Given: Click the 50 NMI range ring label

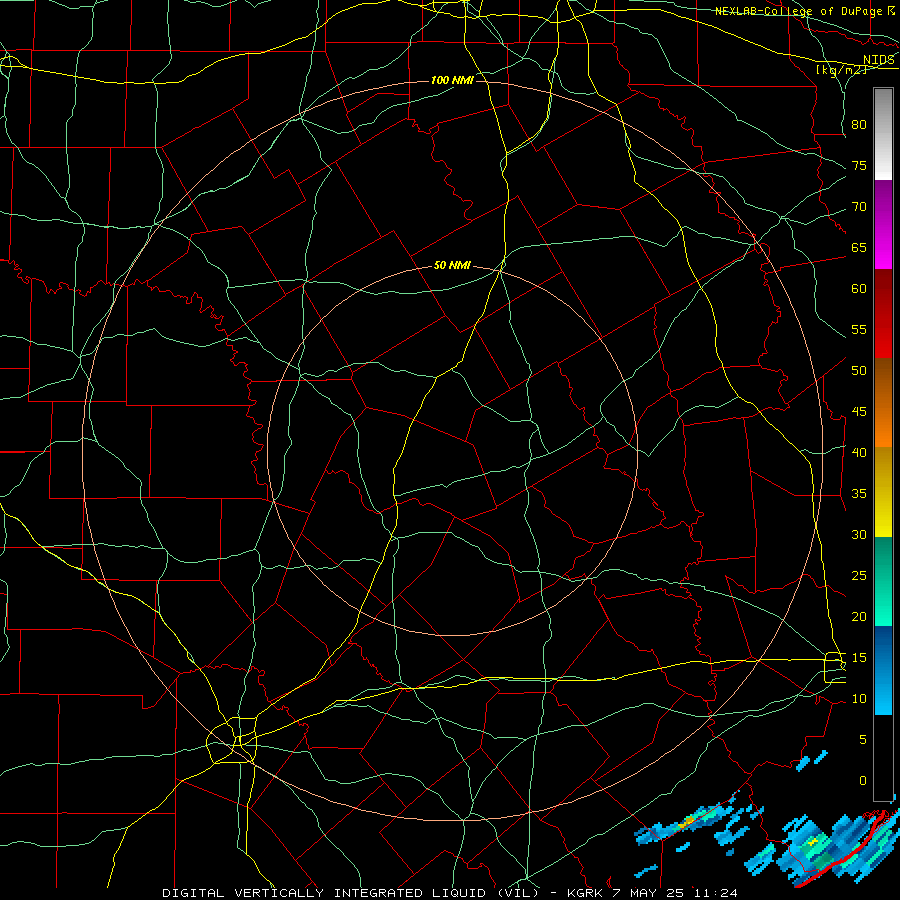Looking at the screenshot, I should (x=452, y=265).
